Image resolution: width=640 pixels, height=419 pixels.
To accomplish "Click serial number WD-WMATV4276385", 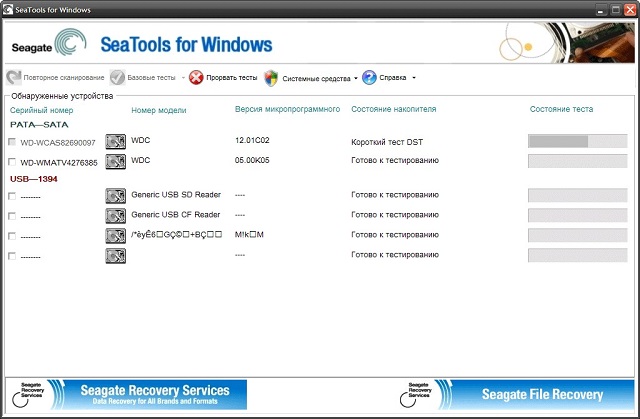I will (x=59, y=163).
